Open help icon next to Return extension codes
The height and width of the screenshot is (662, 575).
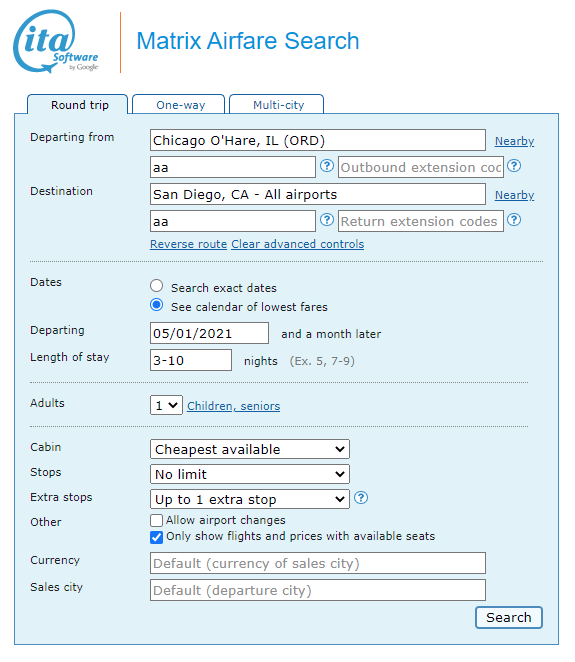[514, 220]
